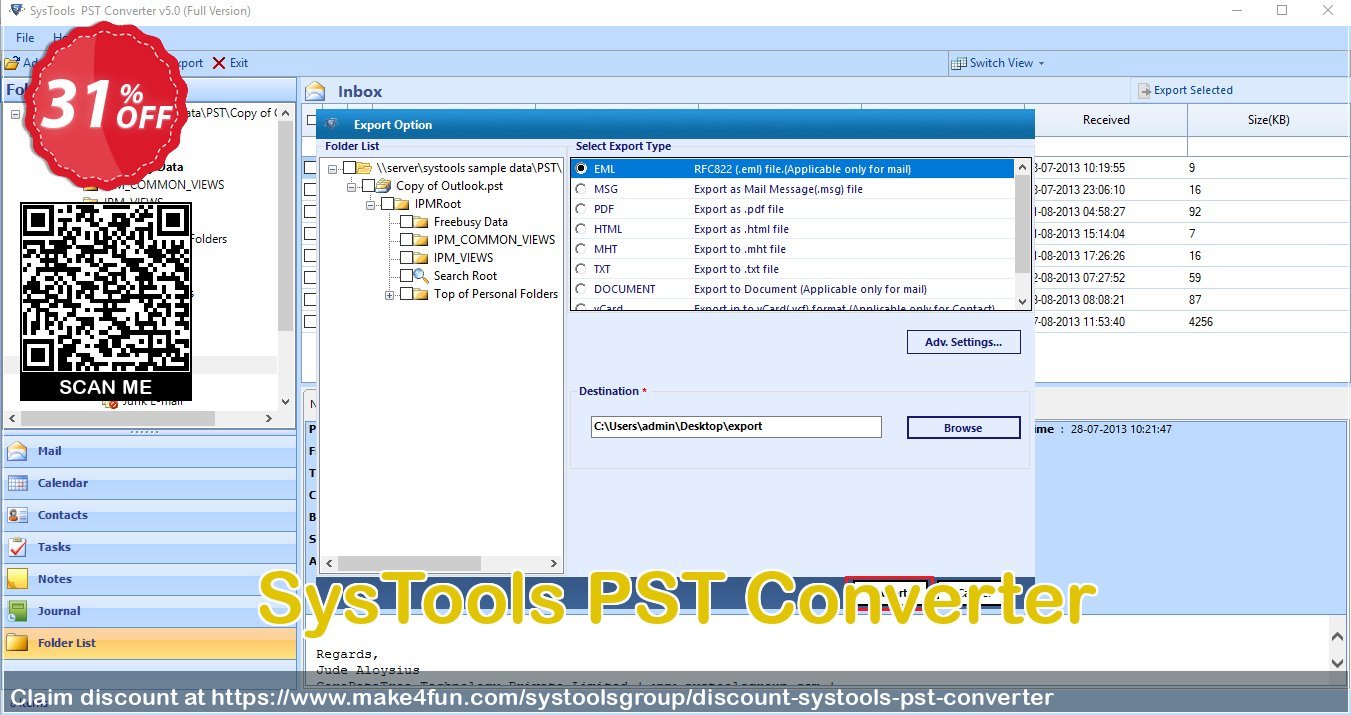1351x715 pixels.
Task: Open the Mail section icon
Action: click(x=17, y=451)
